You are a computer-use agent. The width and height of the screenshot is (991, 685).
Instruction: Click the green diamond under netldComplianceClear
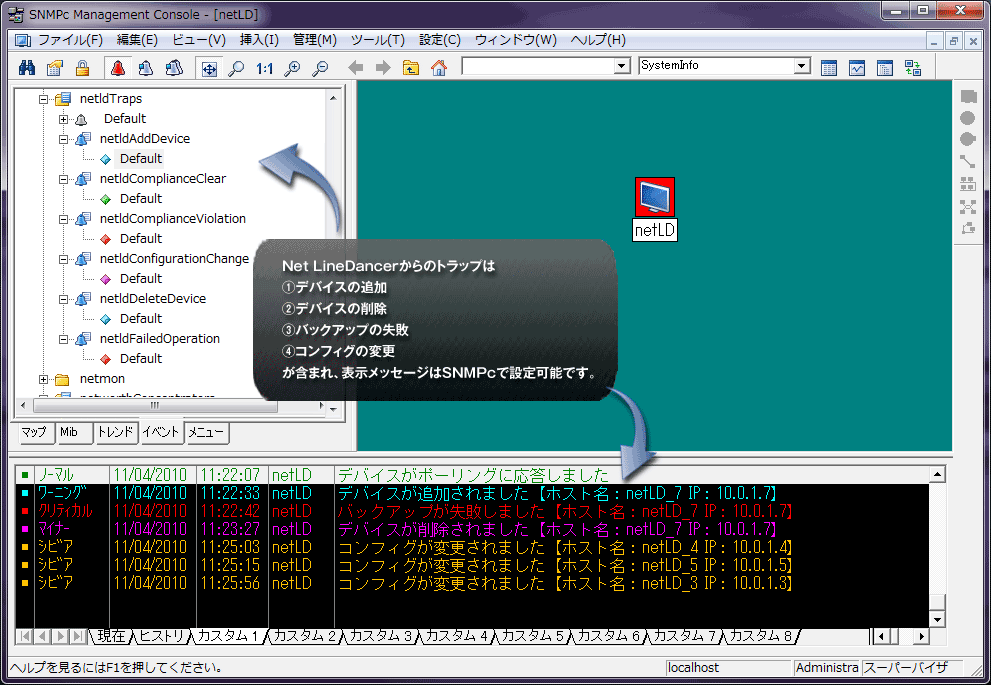point(106,199)
